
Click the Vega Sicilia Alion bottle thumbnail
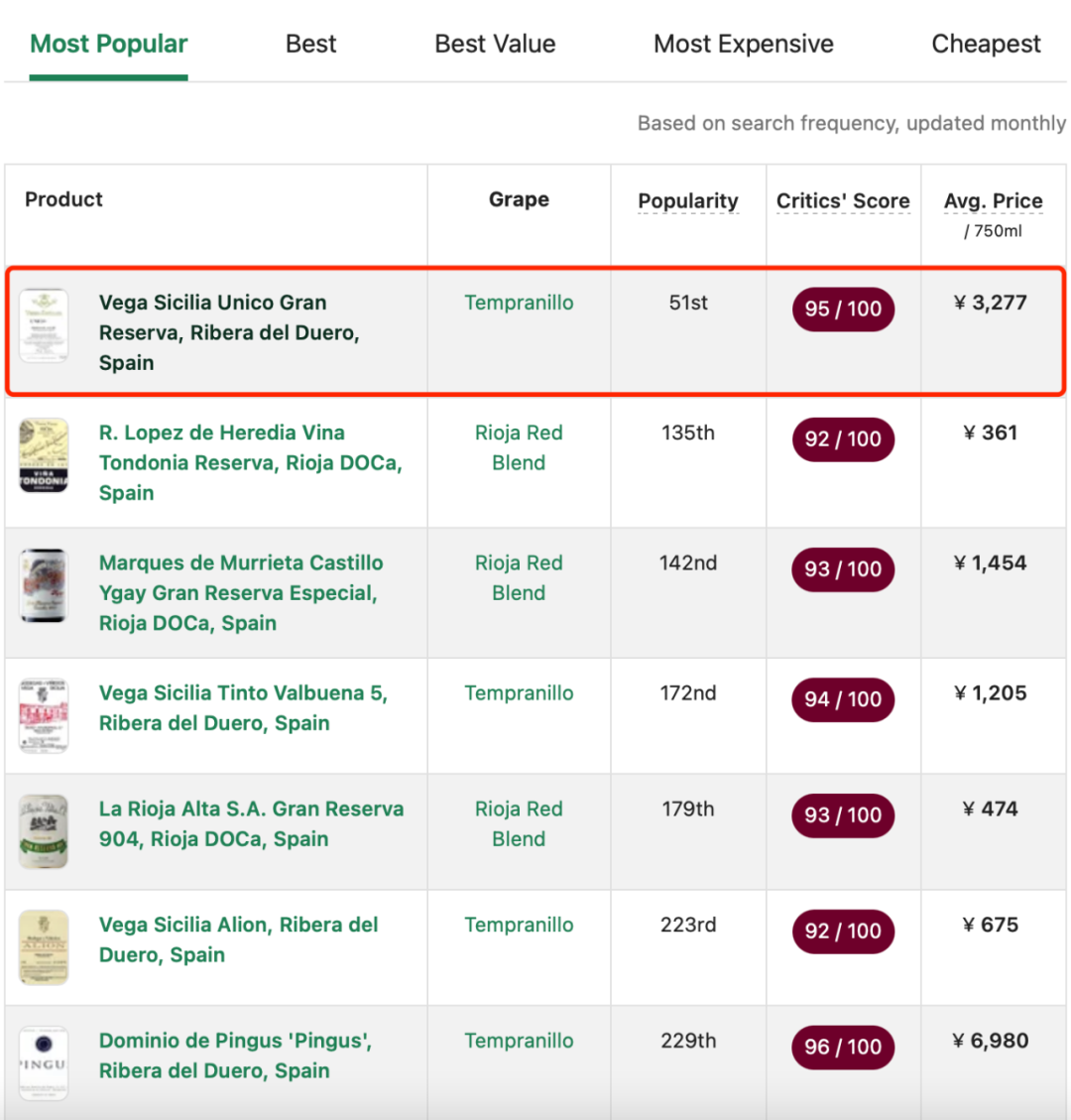pyautogui.click(x=44, y=947)
